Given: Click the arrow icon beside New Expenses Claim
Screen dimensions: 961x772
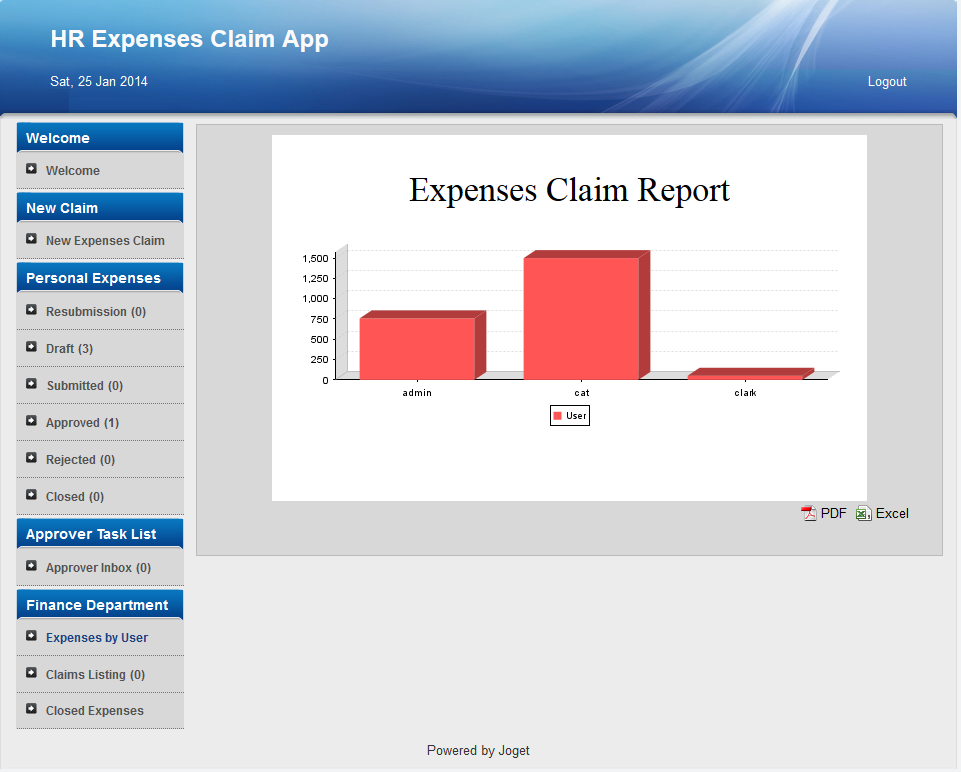Looking at the screenshot, I should click(x=31, y=239).
